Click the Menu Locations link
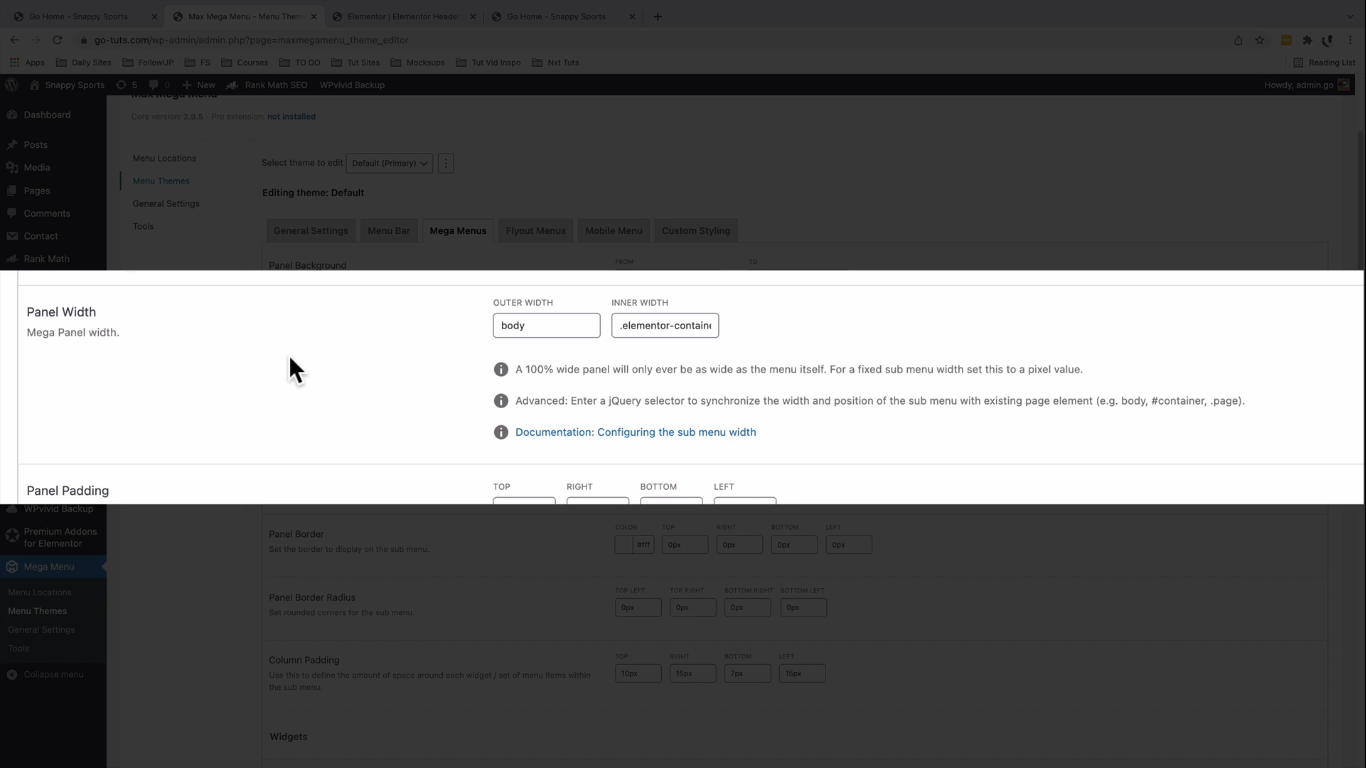 click(x=164, y=158)
